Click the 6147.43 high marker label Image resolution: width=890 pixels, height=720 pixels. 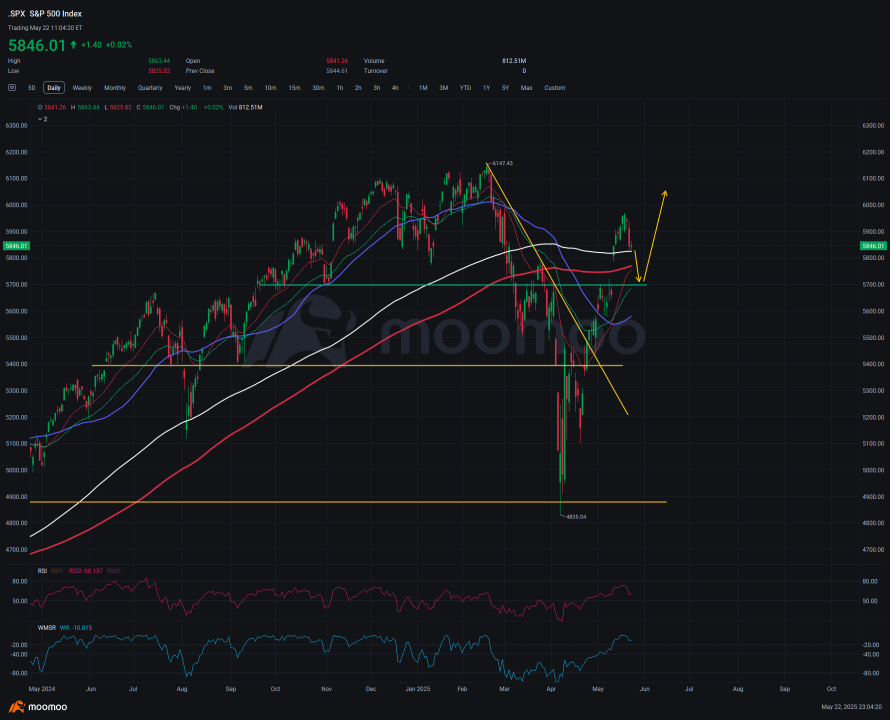tap(502, 163)
